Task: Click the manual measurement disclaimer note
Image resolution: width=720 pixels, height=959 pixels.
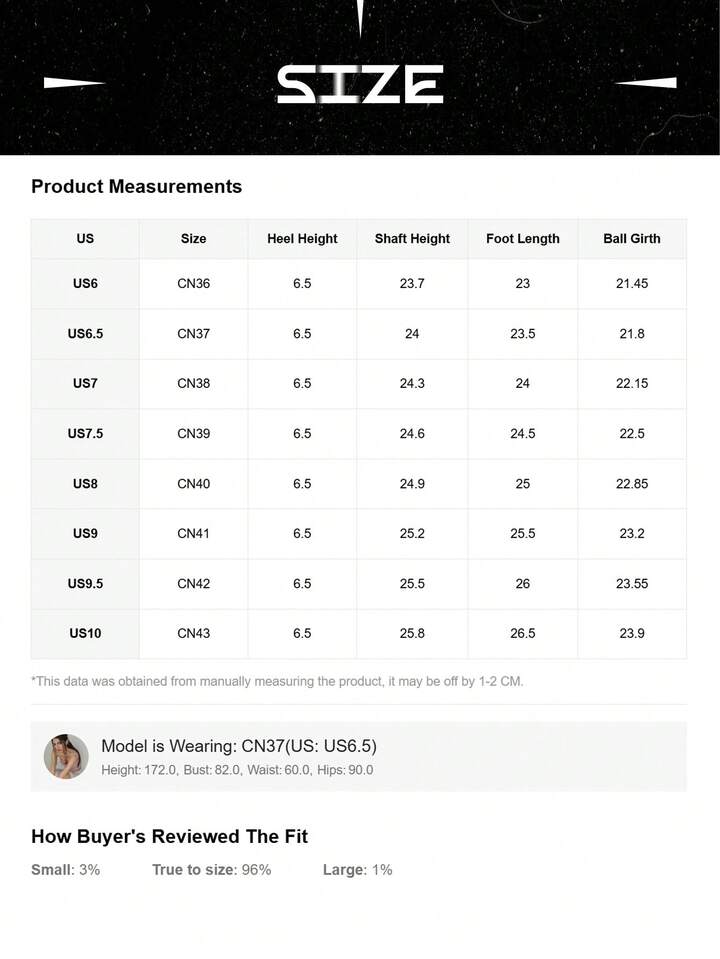Action: pyautogui.click(x=277, y=682)
